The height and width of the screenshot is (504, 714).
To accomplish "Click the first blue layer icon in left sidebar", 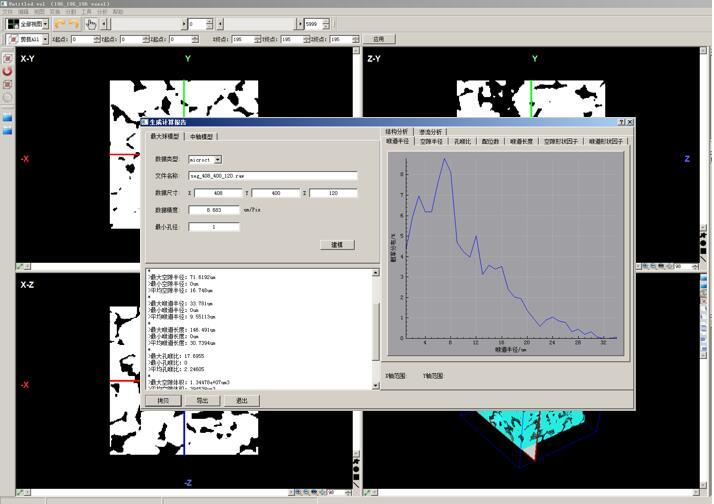I will click(8, 118).
